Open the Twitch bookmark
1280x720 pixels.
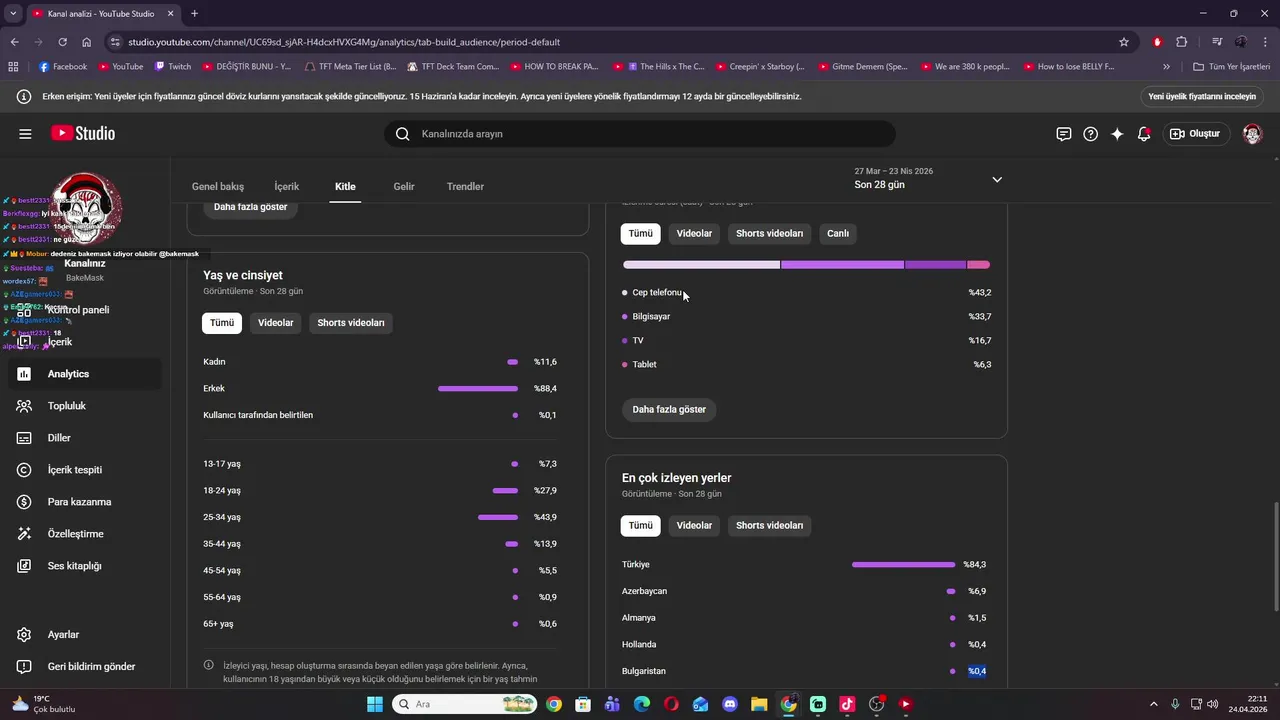[x=172, y=67]
